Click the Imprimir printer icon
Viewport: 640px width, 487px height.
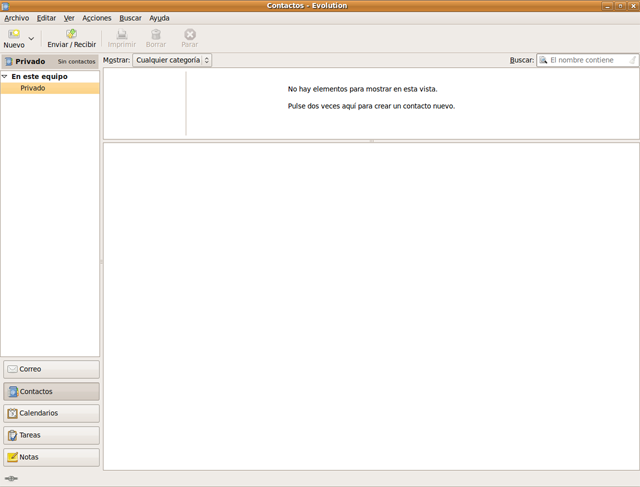[122, 34]
